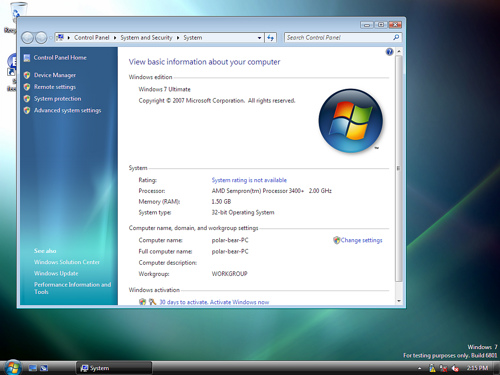Screen dimensions: 500x375
Task: Click the scrollbar down arrow
Action: pyautogui.click(x=399, y=301)
